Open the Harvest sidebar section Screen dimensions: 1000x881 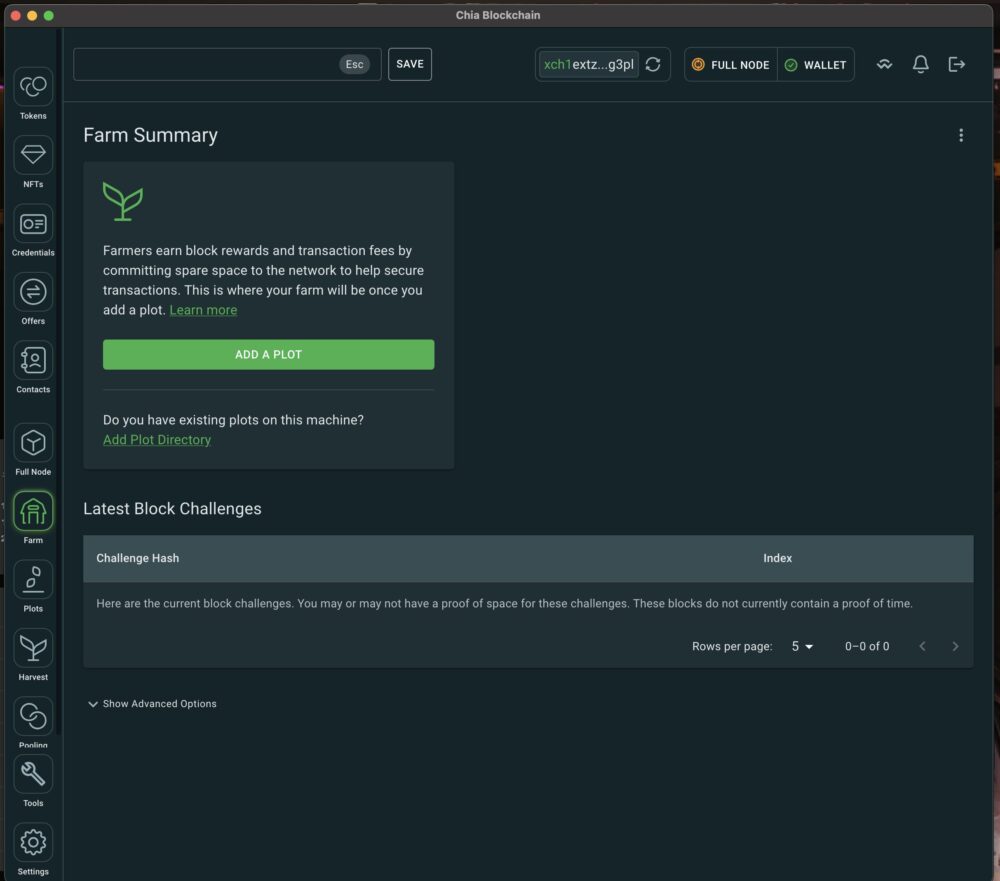33,655
